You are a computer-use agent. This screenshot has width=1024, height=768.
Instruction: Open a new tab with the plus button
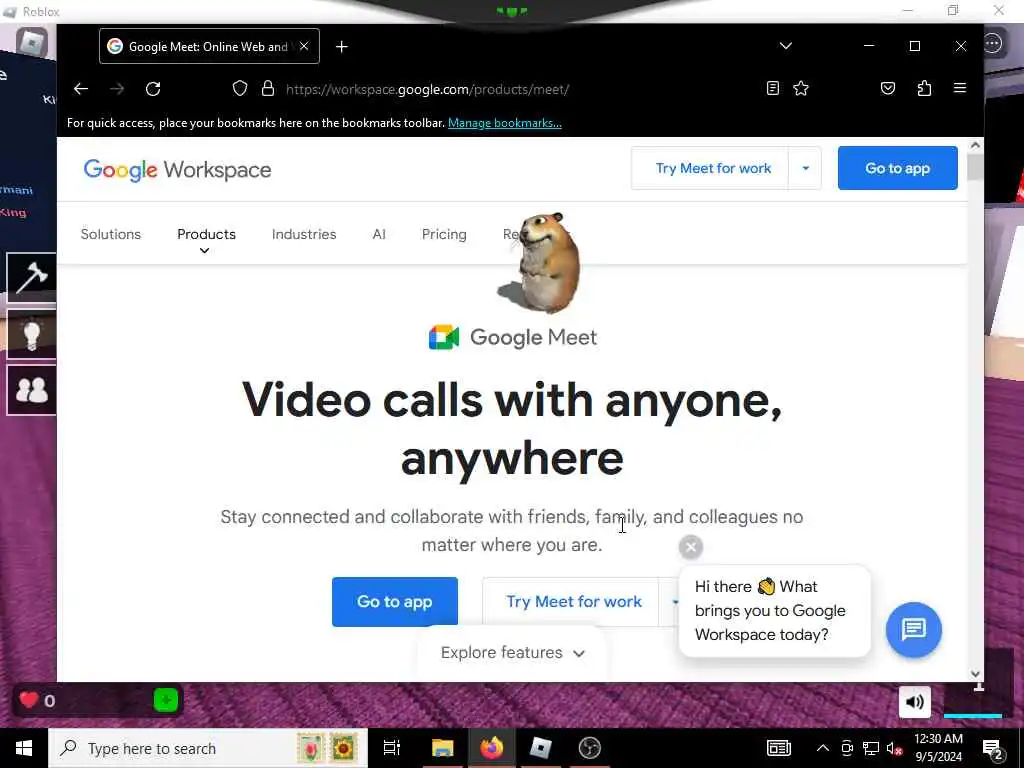point(342,46)
